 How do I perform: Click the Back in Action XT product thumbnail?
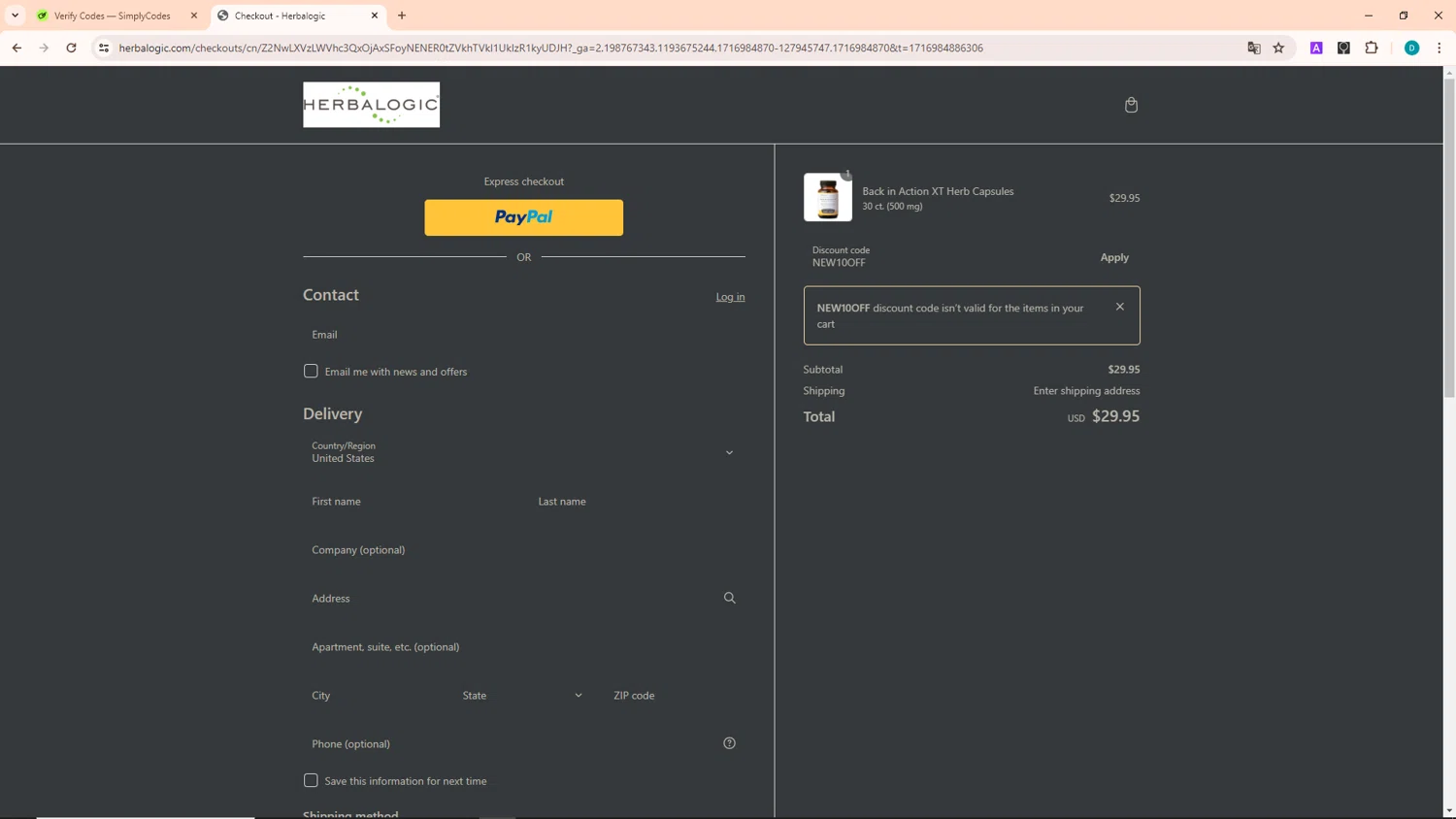[828, 197]
